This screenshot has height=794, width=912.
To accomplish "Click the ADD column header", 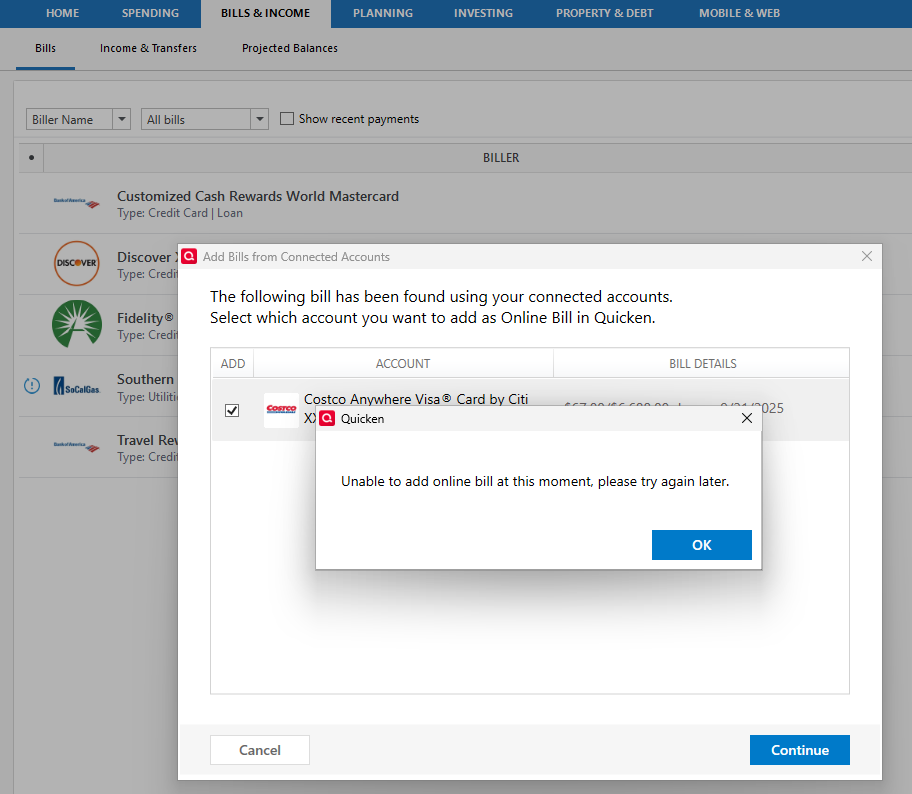I will click(233, 364).
